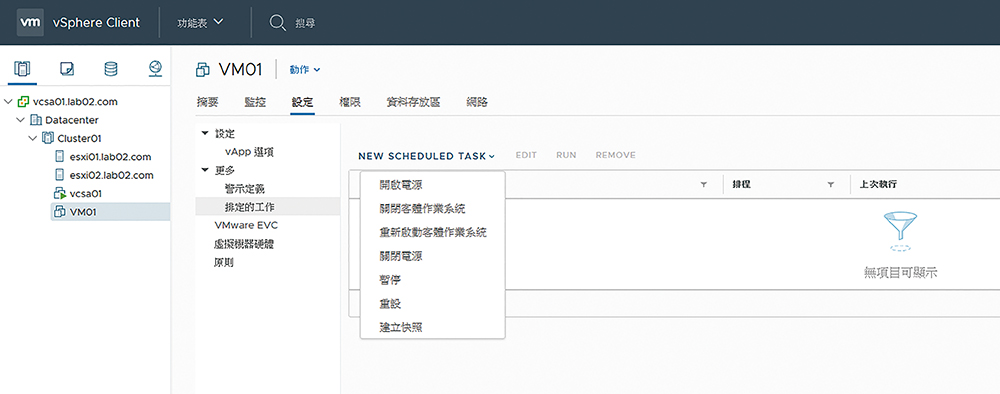Open VMware EVC settings page

pyautogui.click(x=246, y=225)
